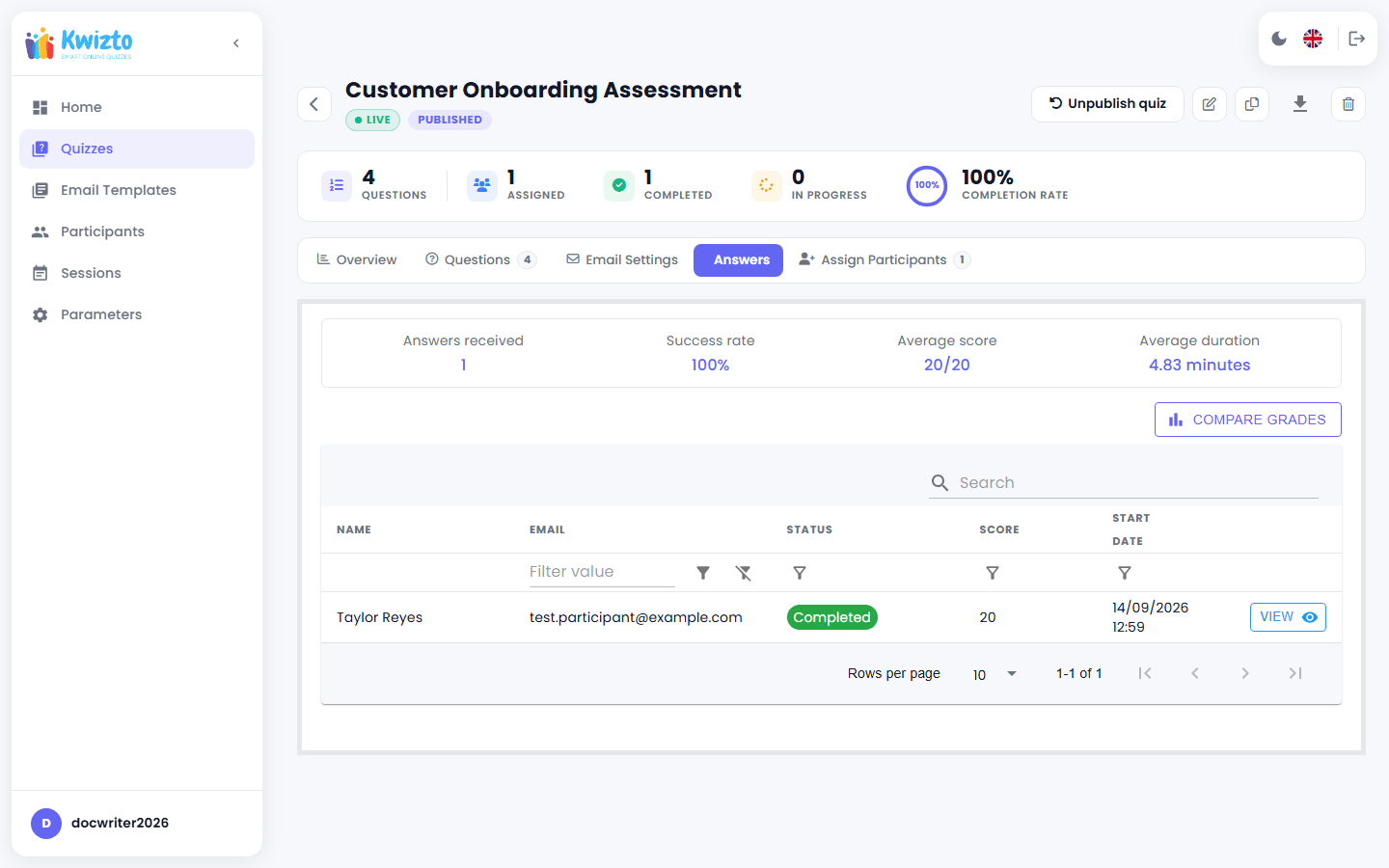Open the Score column filter icon

993,573
